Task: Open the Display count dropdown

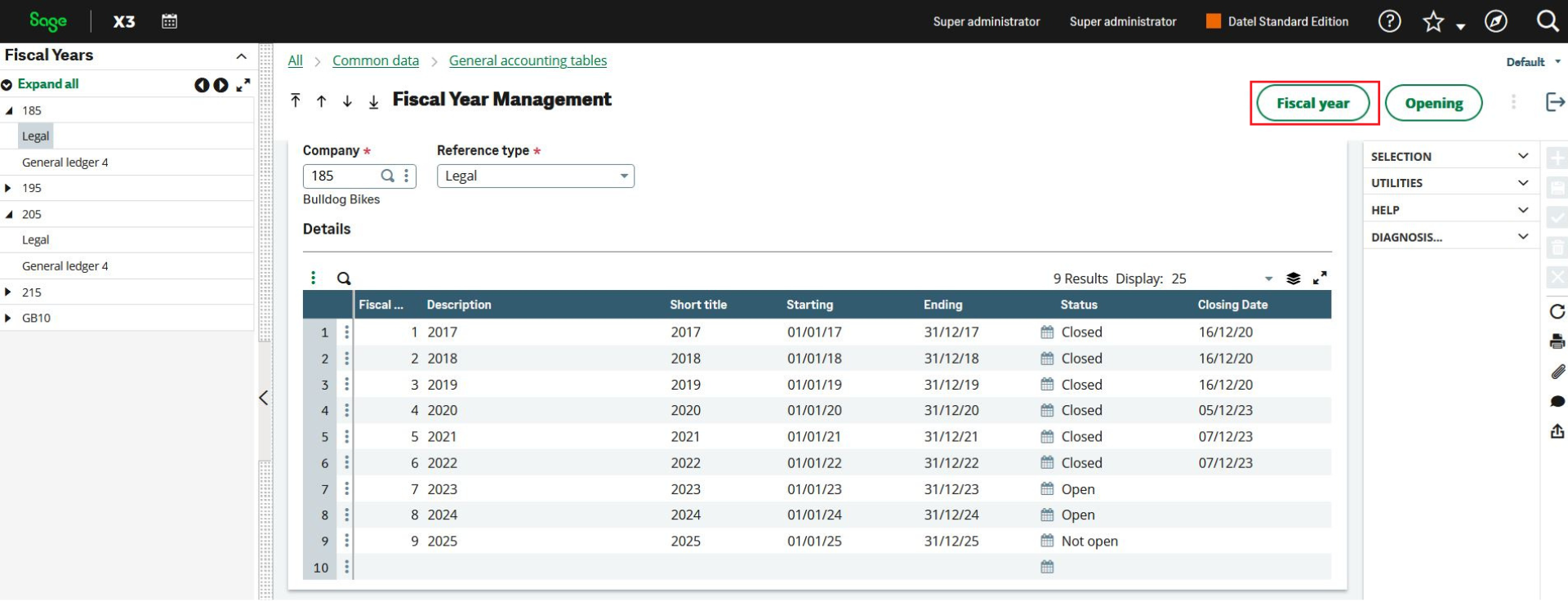Action: click(x=1268, y=279)
